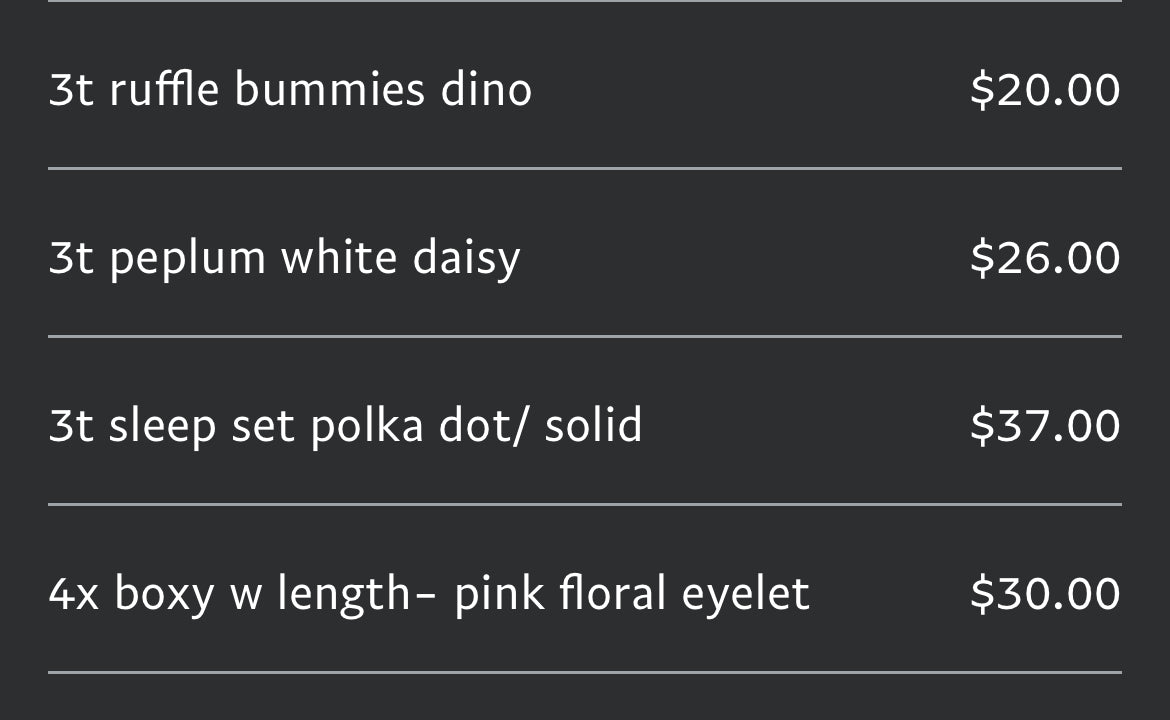Click the $26.00 price
The image size is (1170, 720).
pos(1045,258)
